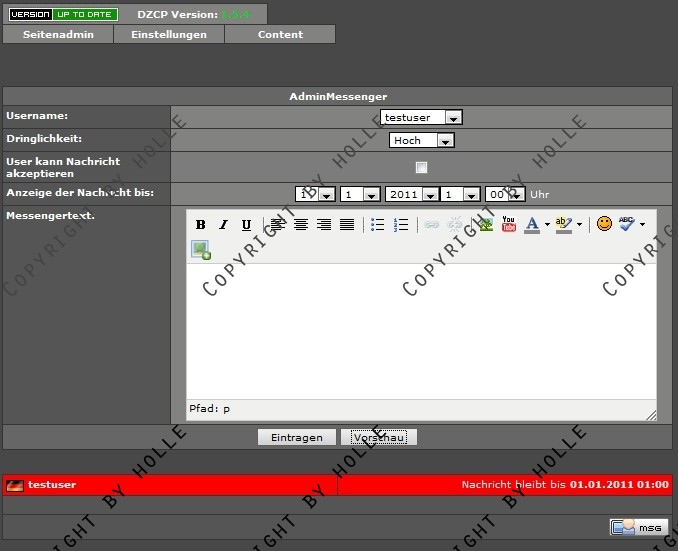
Task: Open the day dropdown in the date row
Action: [x=315, y=194]
